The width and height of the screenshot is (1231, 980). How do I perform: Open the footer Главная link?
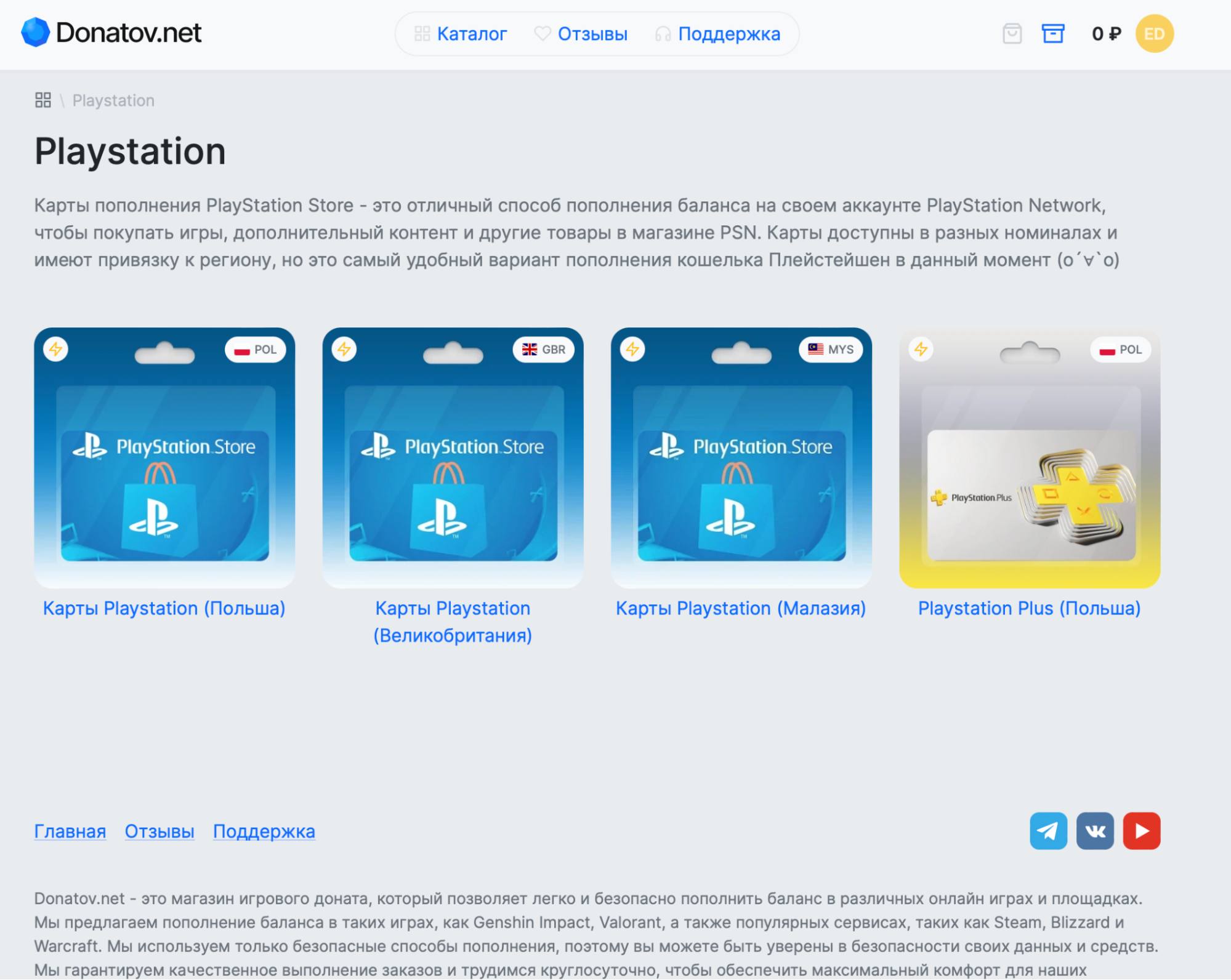click(x=70, y=831)
